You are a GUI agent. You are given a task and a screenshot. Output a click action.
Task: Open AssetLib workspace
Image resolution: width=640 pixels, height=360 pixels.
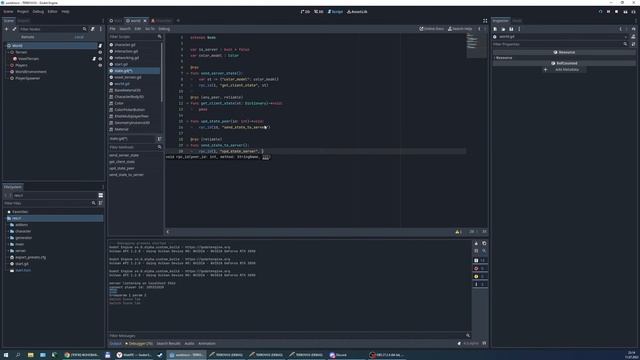point(357,12)
